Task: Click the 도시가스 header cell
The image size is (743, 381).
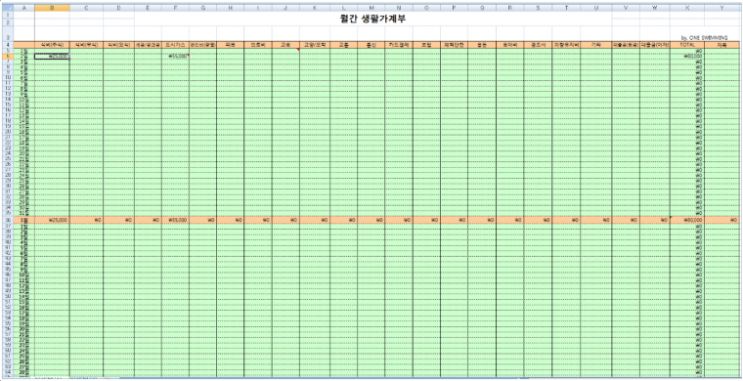Action: click(x=175, y=45)
